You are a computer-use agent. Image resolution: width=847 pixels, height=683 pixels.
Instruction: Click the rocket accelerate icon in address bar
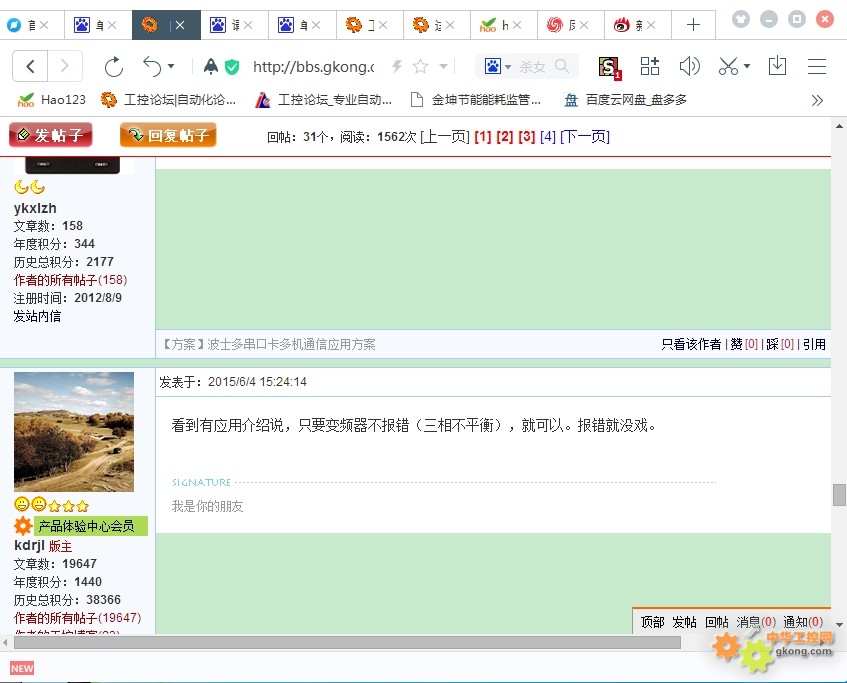(x=211, y=66)
